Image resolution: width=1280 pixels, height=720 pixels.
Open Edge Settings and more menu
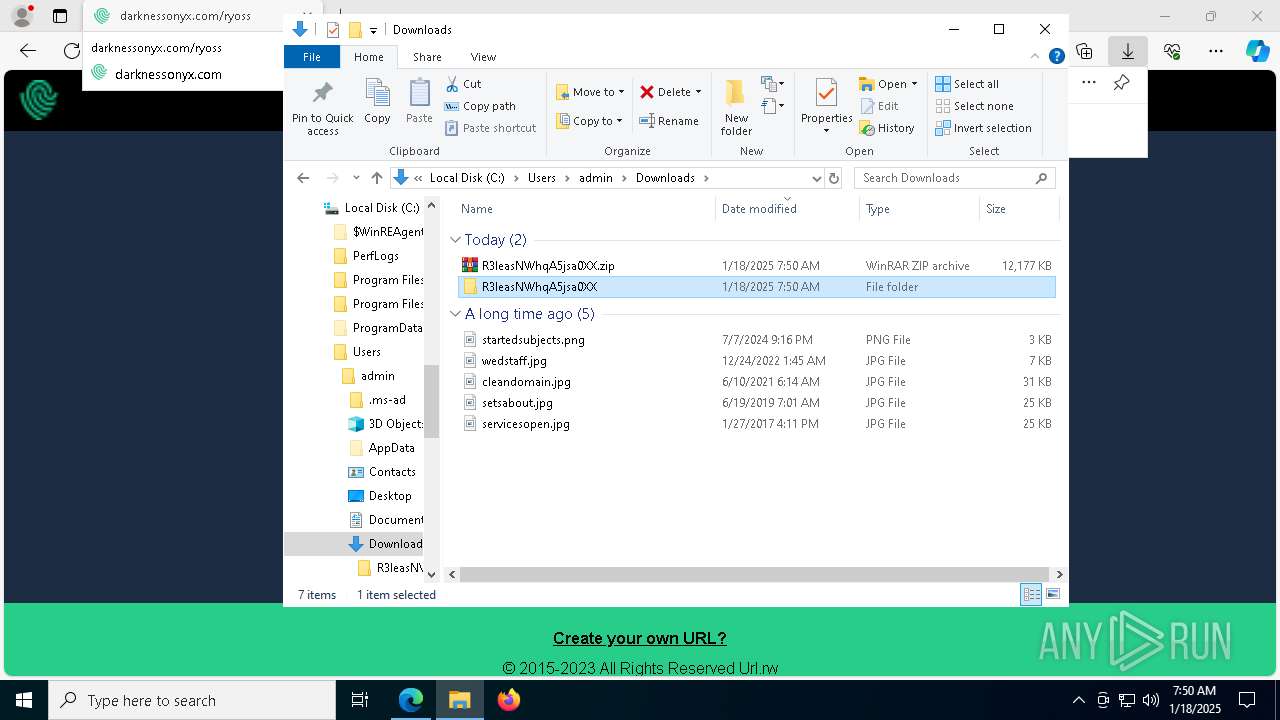(x=1216, y=51)
